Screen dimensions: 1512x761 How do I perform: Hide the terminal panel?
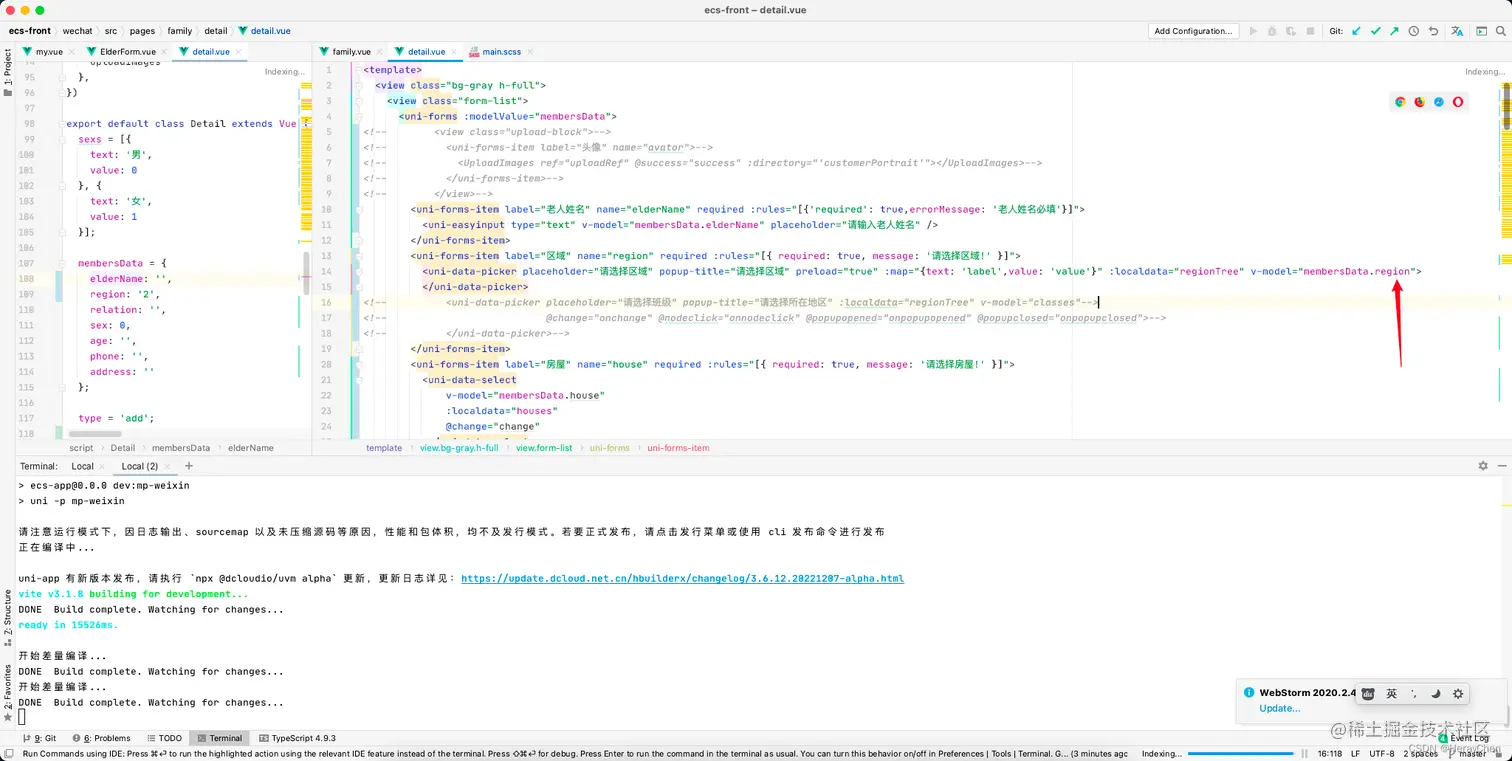tap(1500, 466)
